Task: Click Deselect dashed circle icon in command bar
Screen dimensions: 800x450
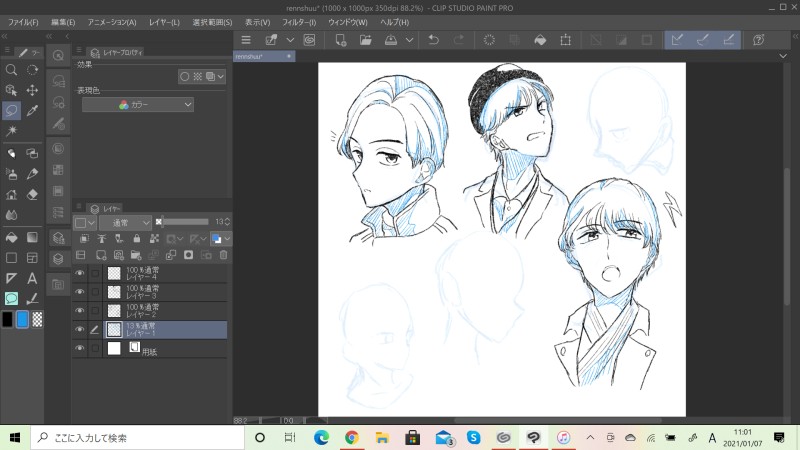Action: pyautogui.click(x=489, y=40)
